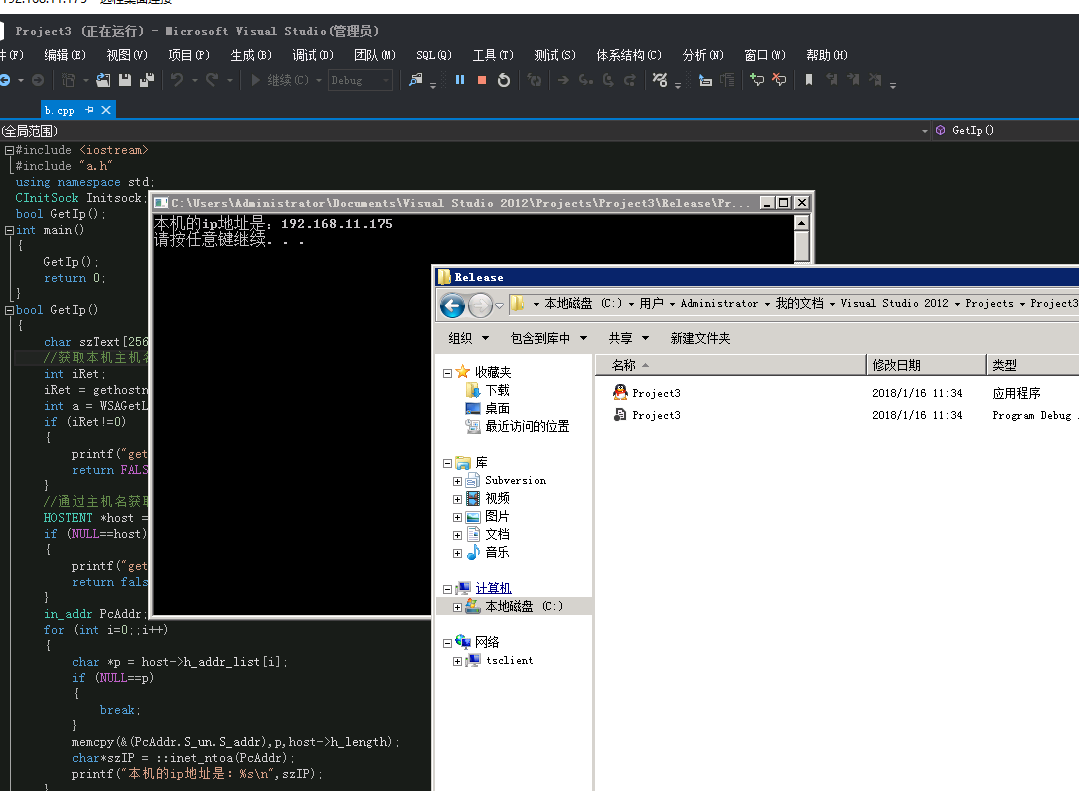The width and height of the screenshot is (1079, 791).
Task: Open the 包含到库中 dropdown
Action: tap(548, 338)
